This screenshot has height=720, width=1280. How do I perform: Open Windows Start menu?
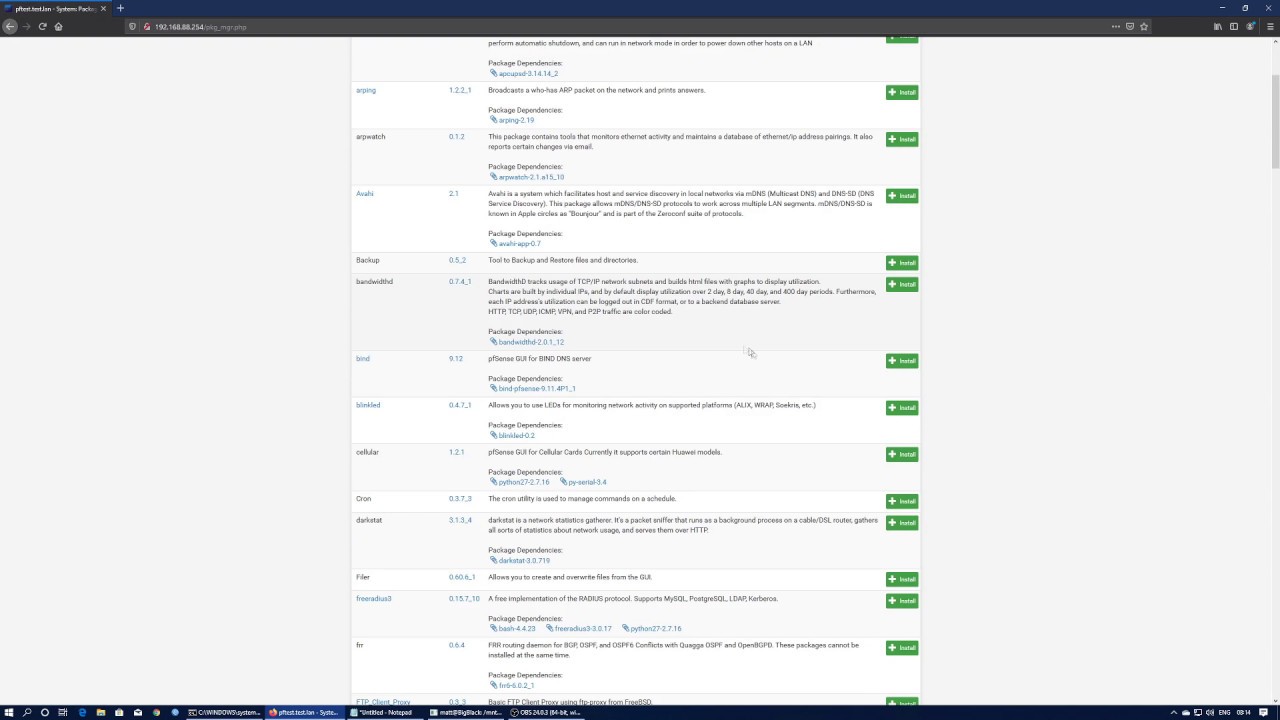[x=8, y=712]
